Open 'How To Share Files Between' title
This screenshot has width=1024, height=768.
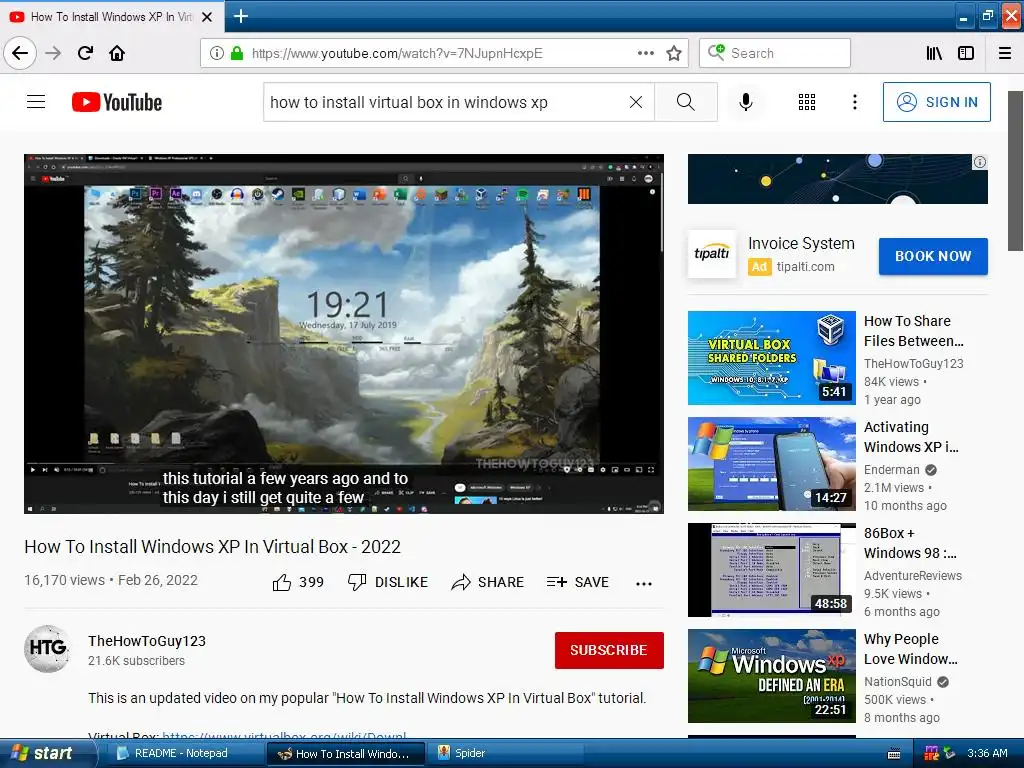[x=914, y=331]
